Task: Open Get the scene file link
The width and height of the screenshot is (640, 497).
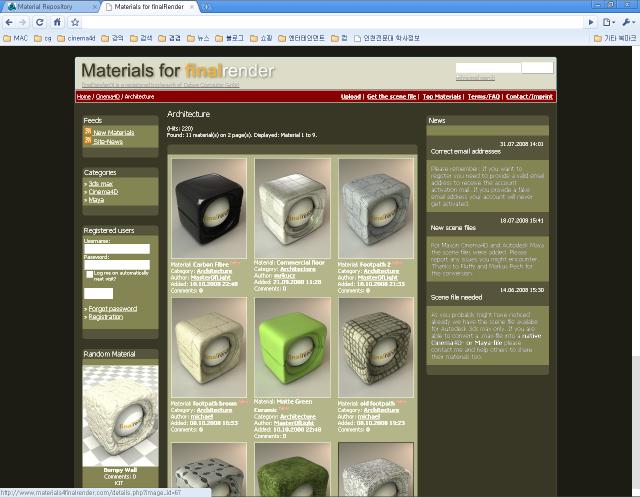Action: coord(391,97)
